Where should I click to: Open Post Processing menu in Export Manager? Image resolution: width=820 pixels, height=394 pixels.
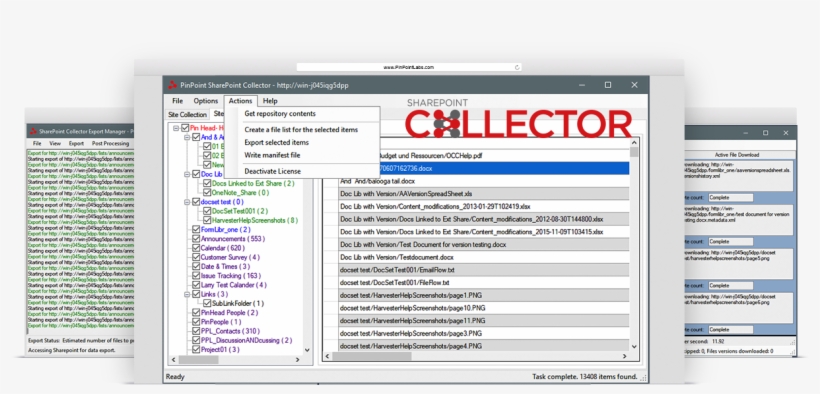click(110, 143)
